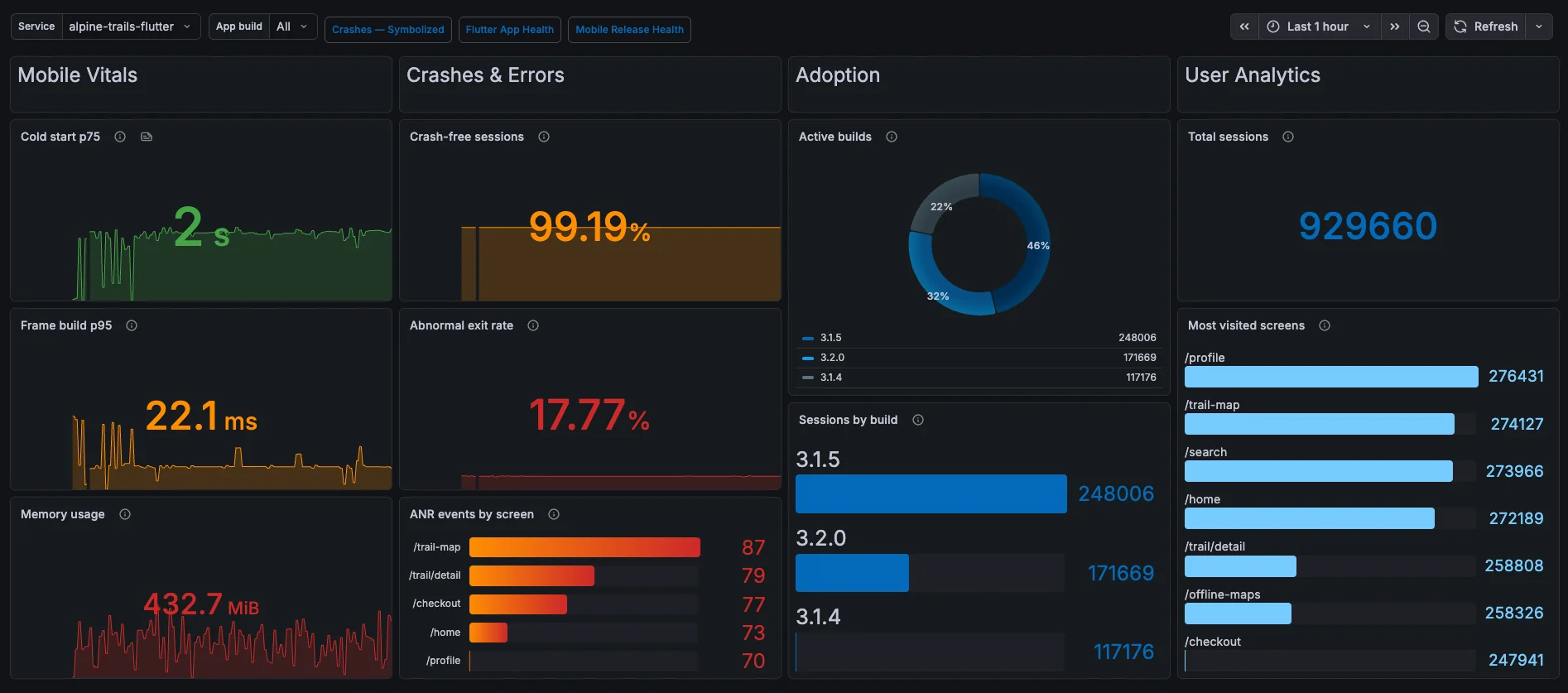The height and width of the screenshot is (693, 1568).
Task: Open info icon beside Total sessions
Action: [x=1288, y=137]
